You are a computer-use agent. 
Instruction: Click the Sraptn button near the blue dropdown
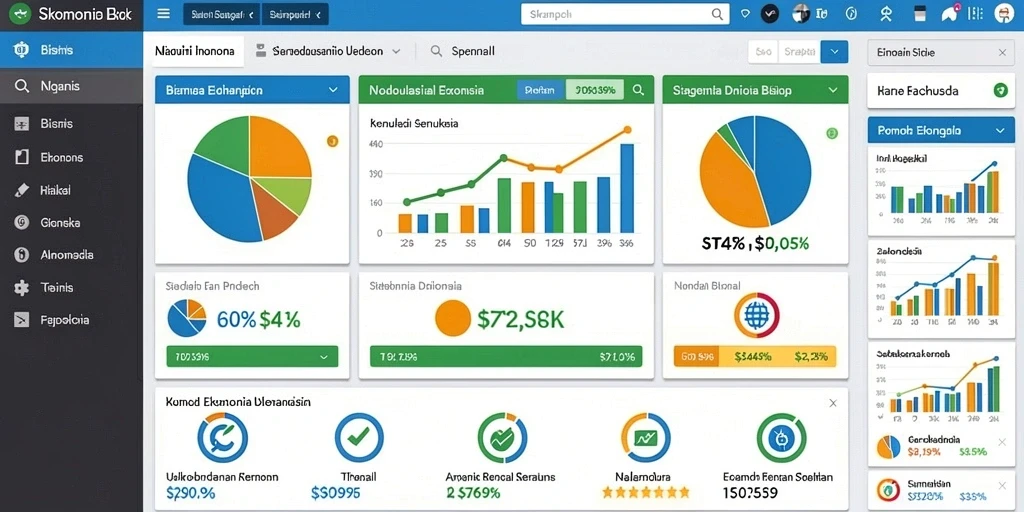coord(799,52)
